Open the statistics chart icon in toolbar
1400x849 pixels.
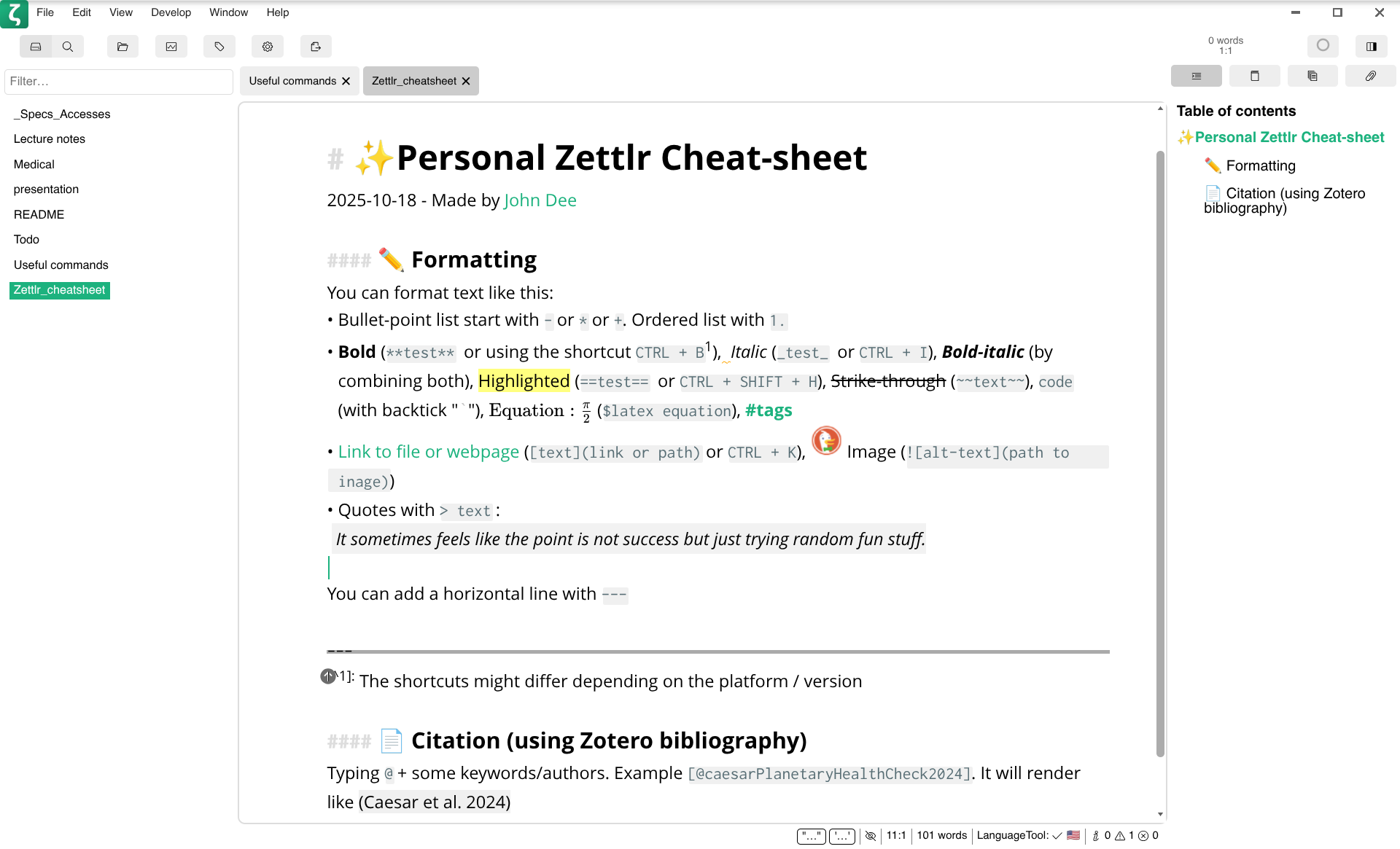tap(171, 46)
